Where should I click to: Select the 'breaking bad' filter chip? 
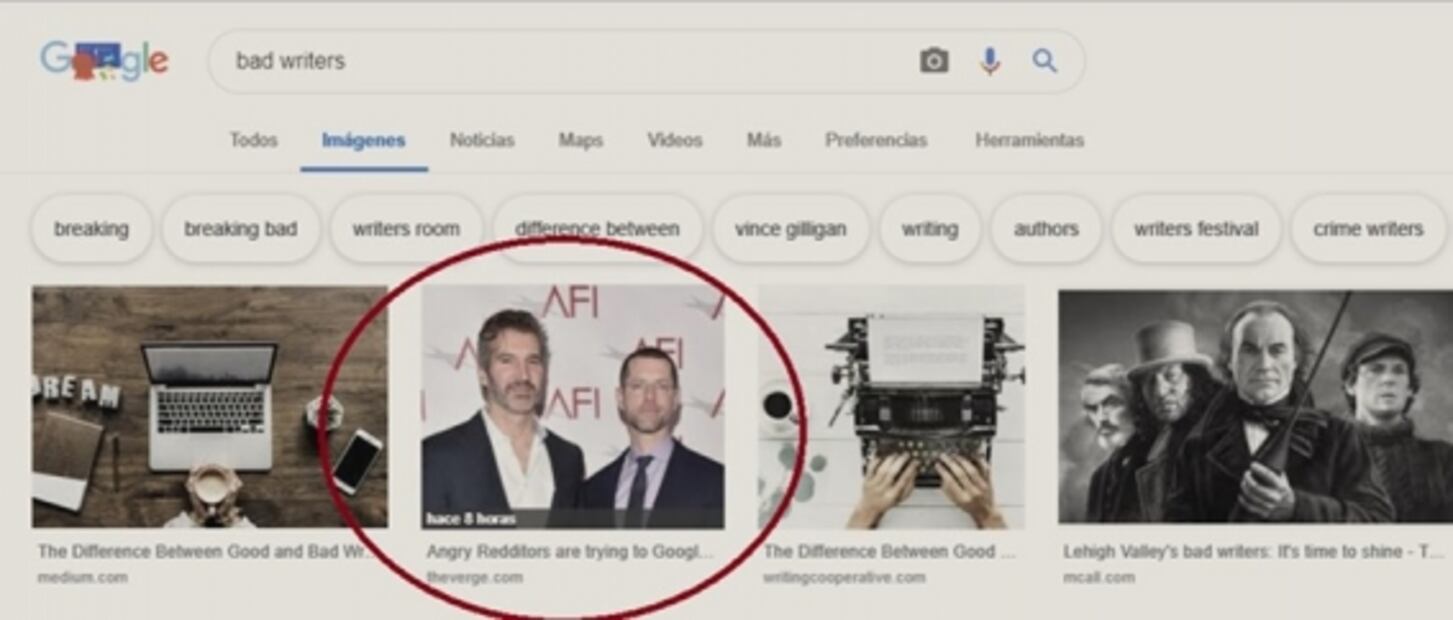[x=240, y=229]
